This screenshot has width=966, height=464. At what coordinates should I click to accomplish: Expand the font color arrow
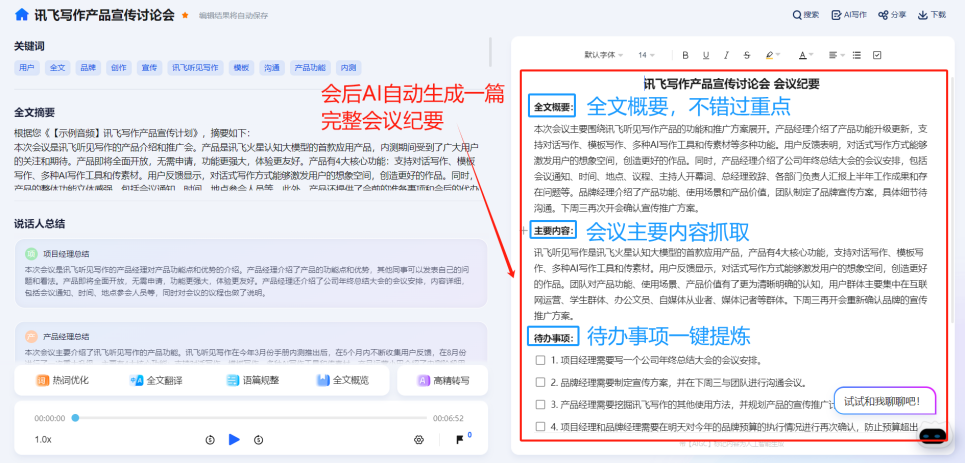[812, 55]
